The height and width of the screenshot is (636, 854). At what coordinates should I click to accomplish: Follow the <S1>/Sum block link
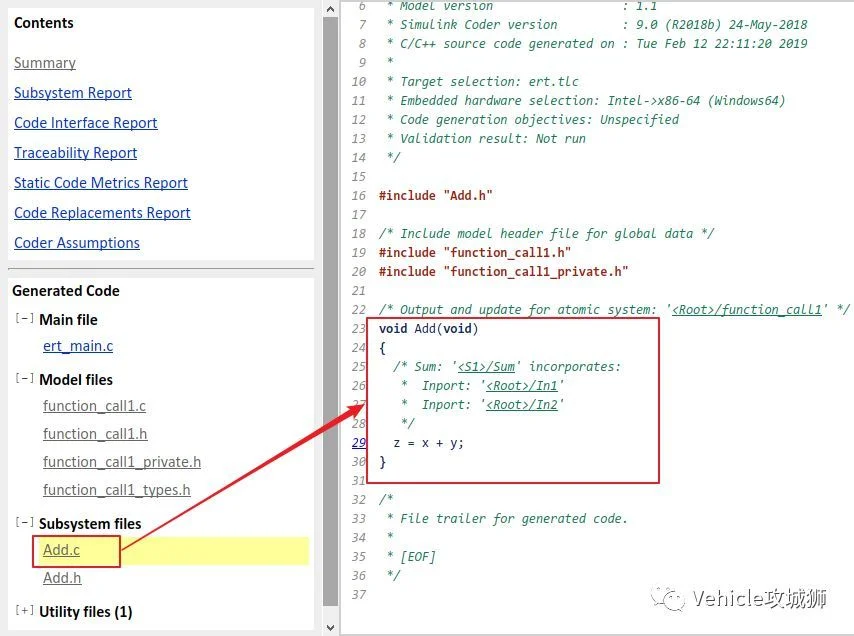486,367
